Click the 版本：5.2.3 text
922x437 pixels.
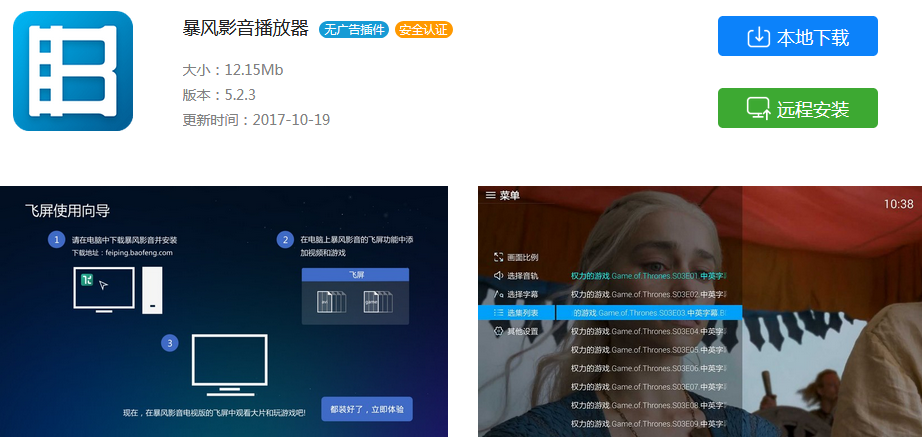[219, 95]
